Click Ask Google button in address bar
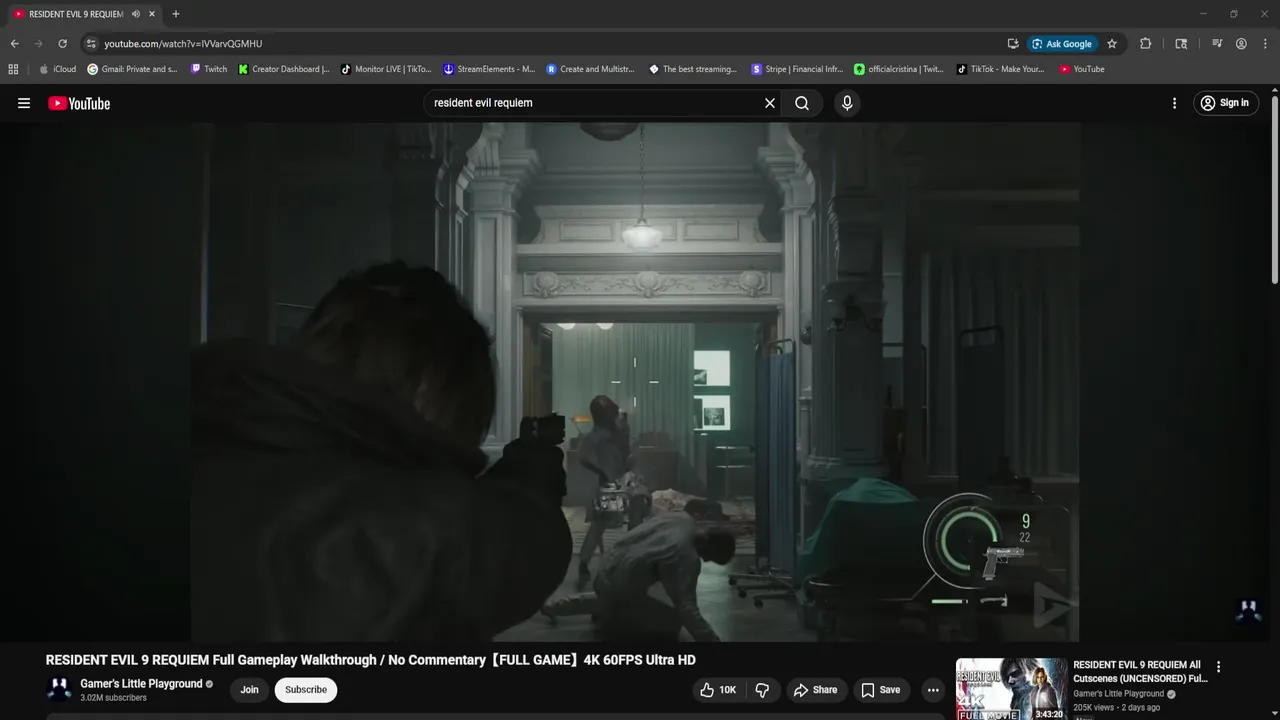Viewport: 1280px width, 720px height. 1062,44
